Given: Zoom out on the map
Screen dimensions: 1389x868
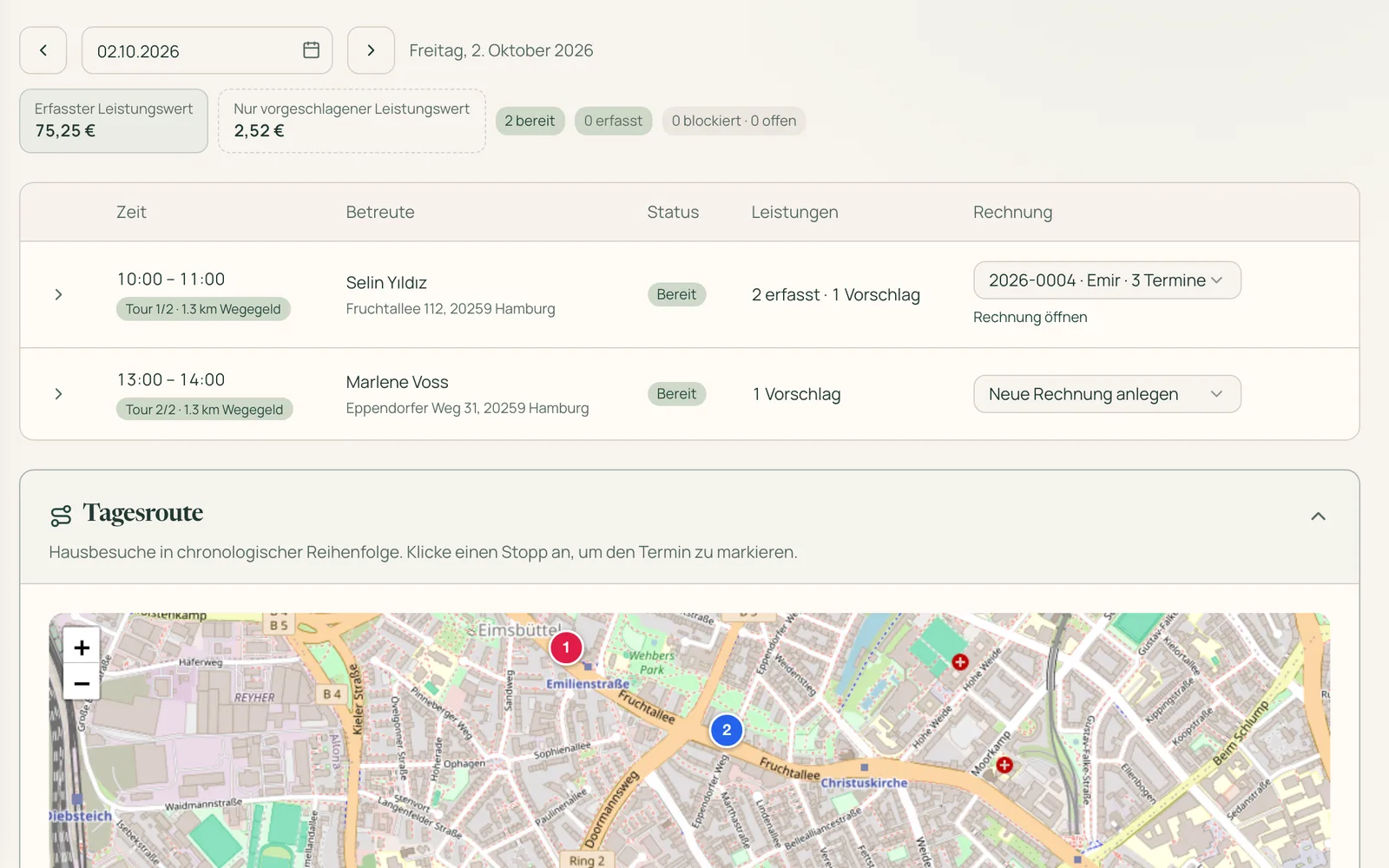Looking at the screenshot, I should 82,683.
